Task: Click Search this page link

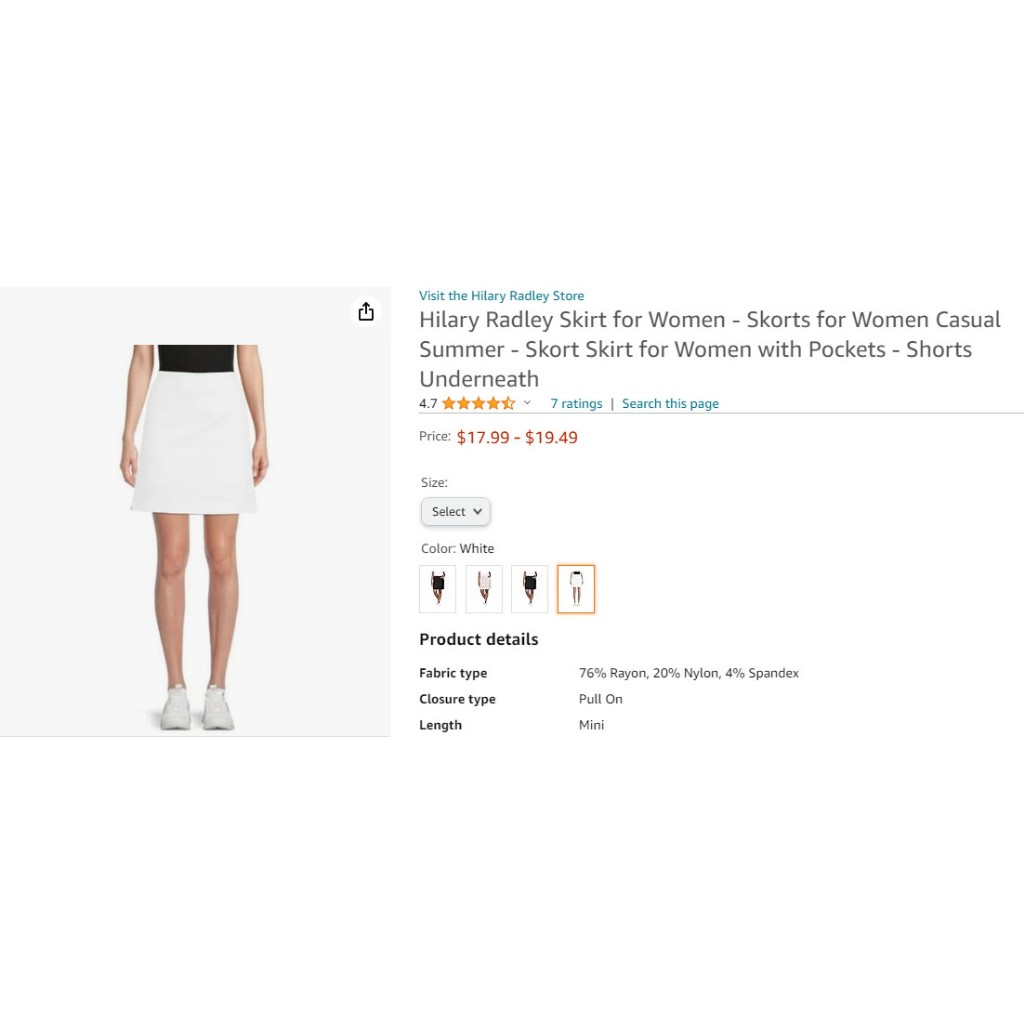Action: 670,404
